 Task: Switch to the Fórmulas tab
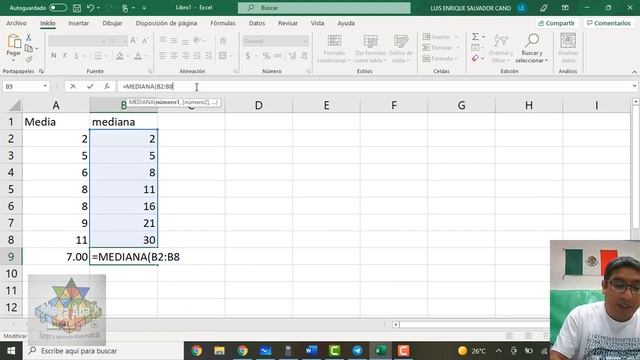223,23
